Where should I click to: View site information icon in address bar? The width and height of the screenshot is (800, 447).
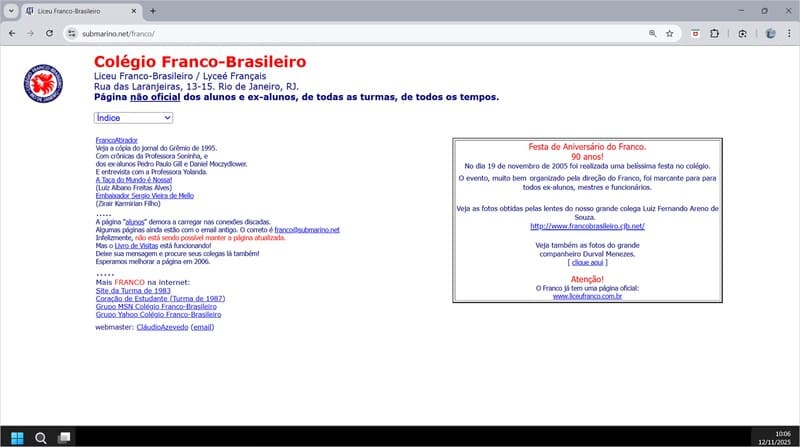tap(72, 34)
